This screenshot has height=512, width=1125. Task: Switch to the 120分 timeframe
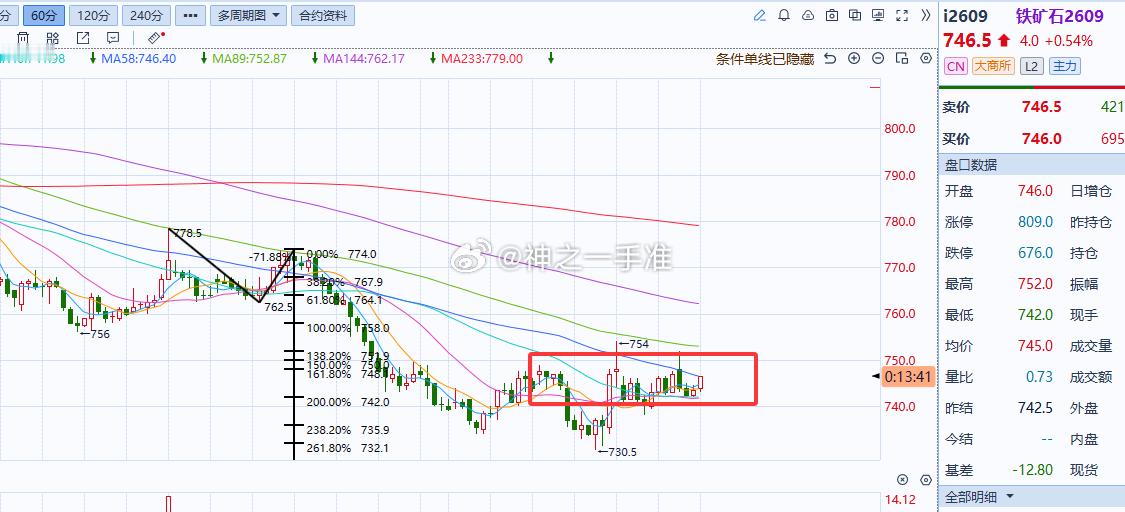(93, 15)
